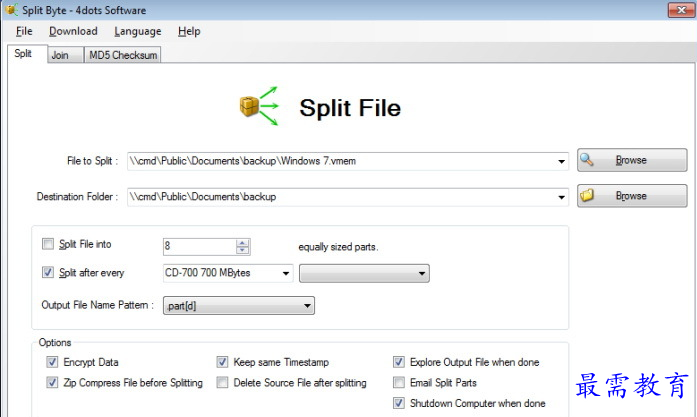Open the Language menu
This screenshot has height=417, width=697.
coord(138,31)
